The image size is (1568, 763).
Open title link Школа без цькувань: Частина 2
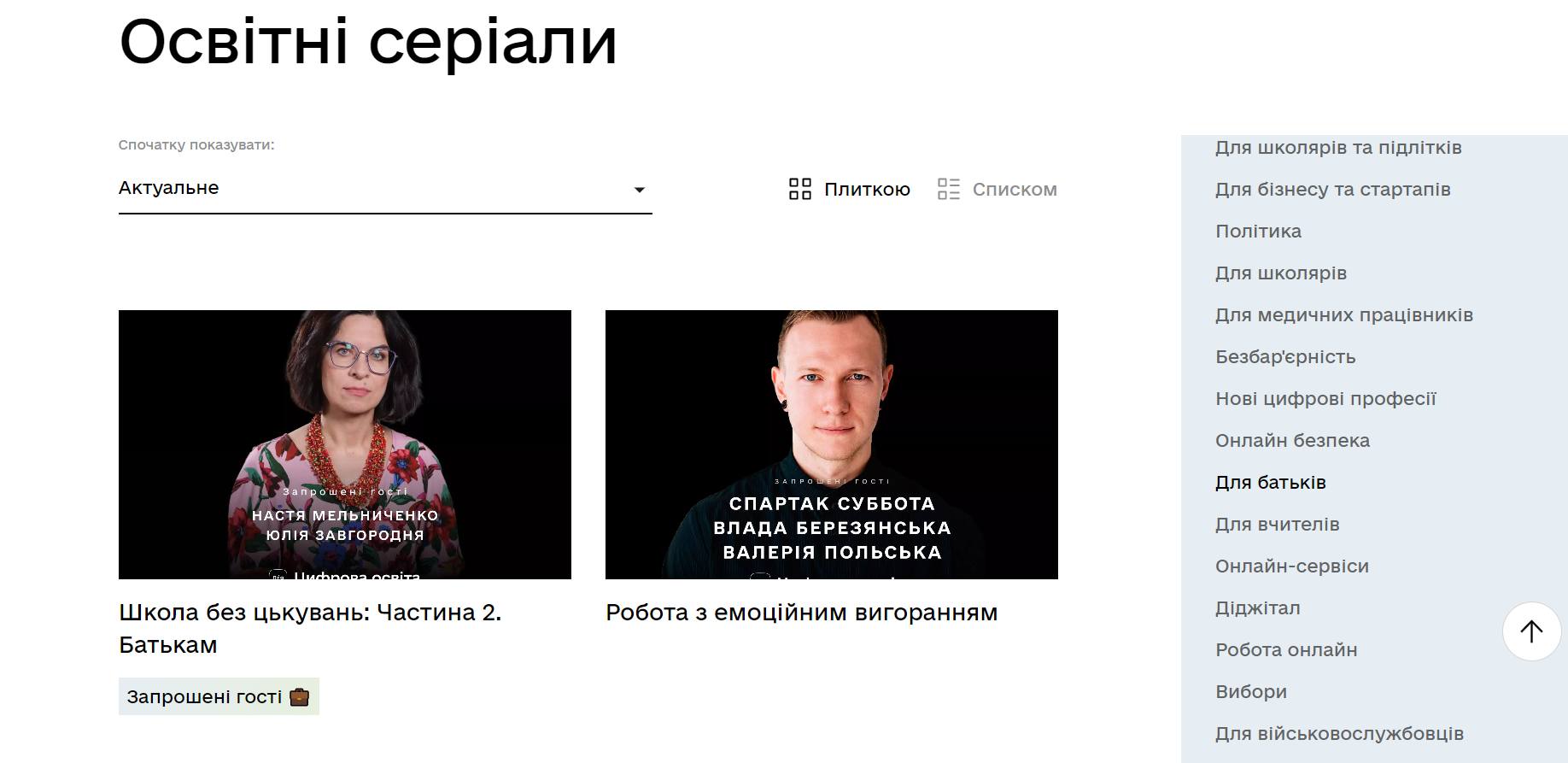tap(310, 628)
